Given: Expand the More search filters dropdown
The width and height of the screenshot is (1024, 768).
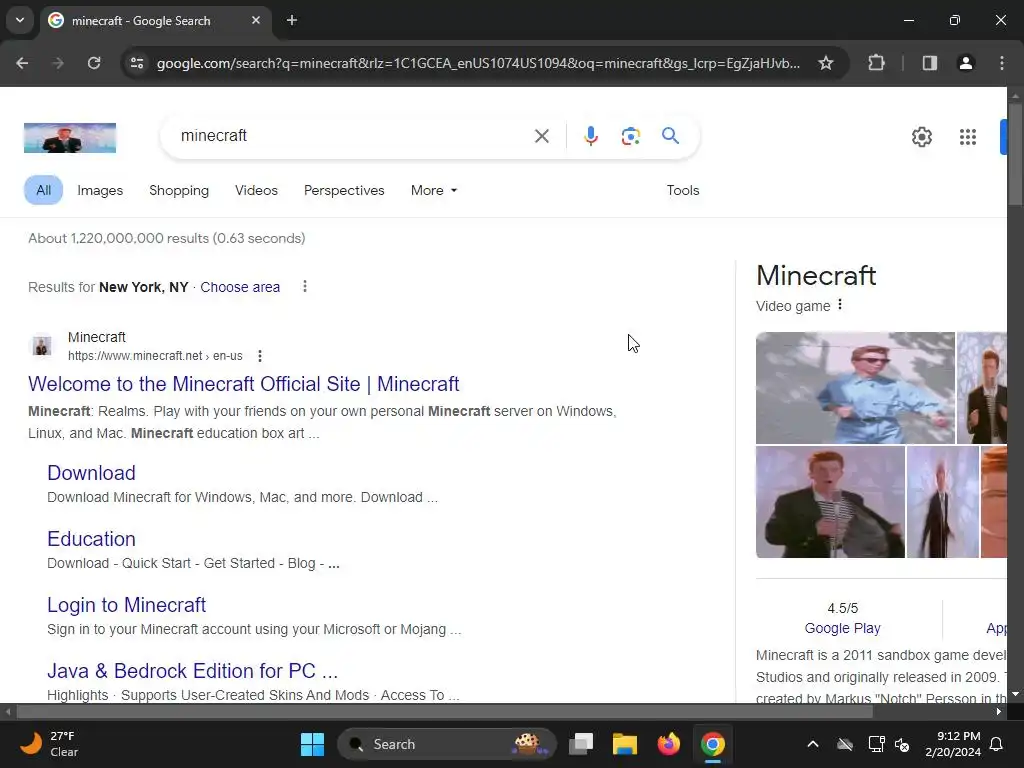Looking at the screenshot, I should click(x=434, y=190).
